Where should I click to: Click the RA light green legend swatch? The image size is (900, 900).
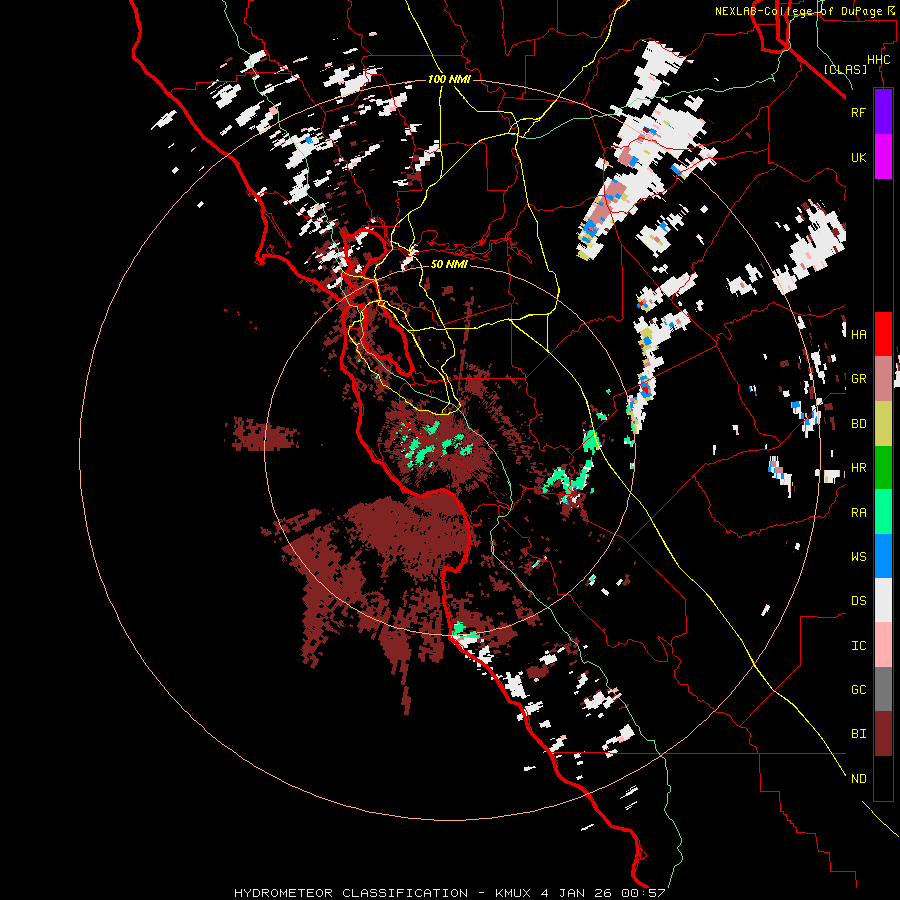(883, 512)
